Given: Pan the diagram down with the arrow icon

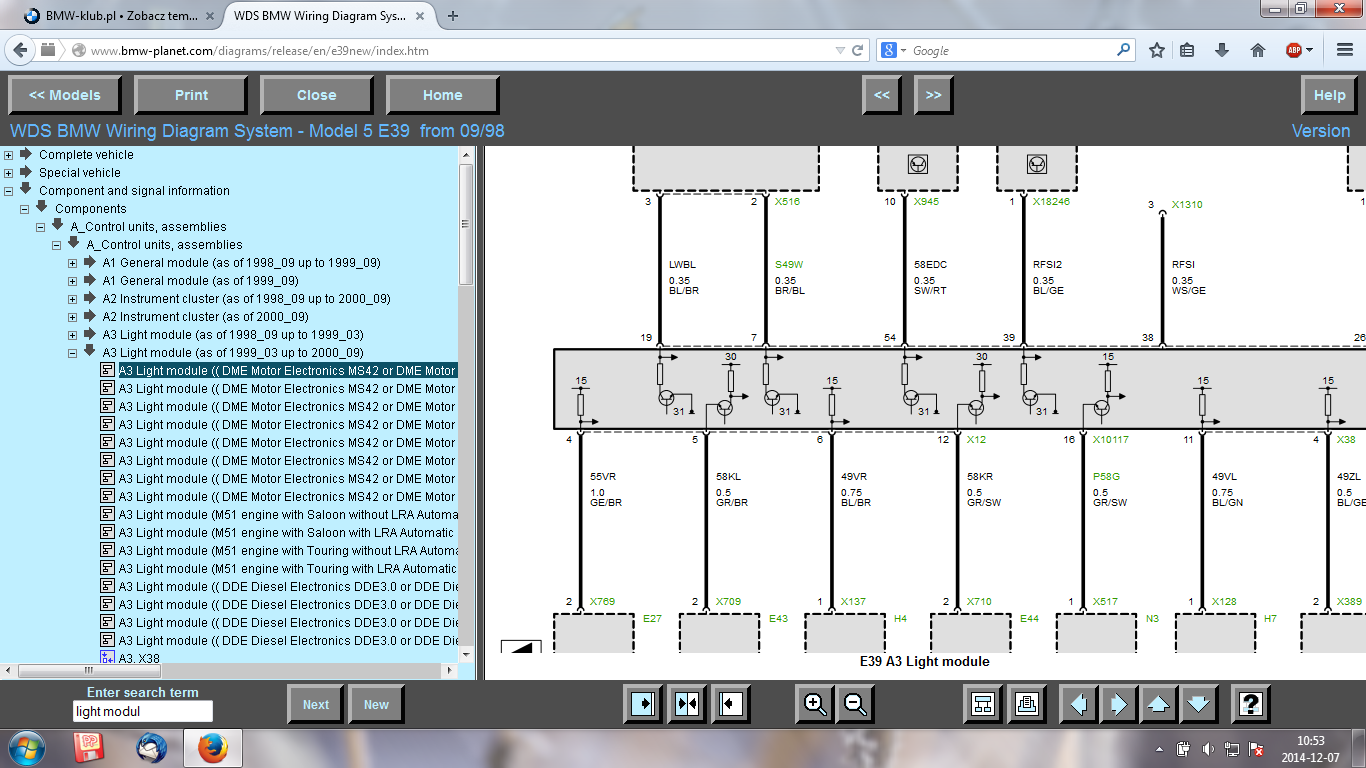Looking at the screenshot, I should (x=1198, y=704).
